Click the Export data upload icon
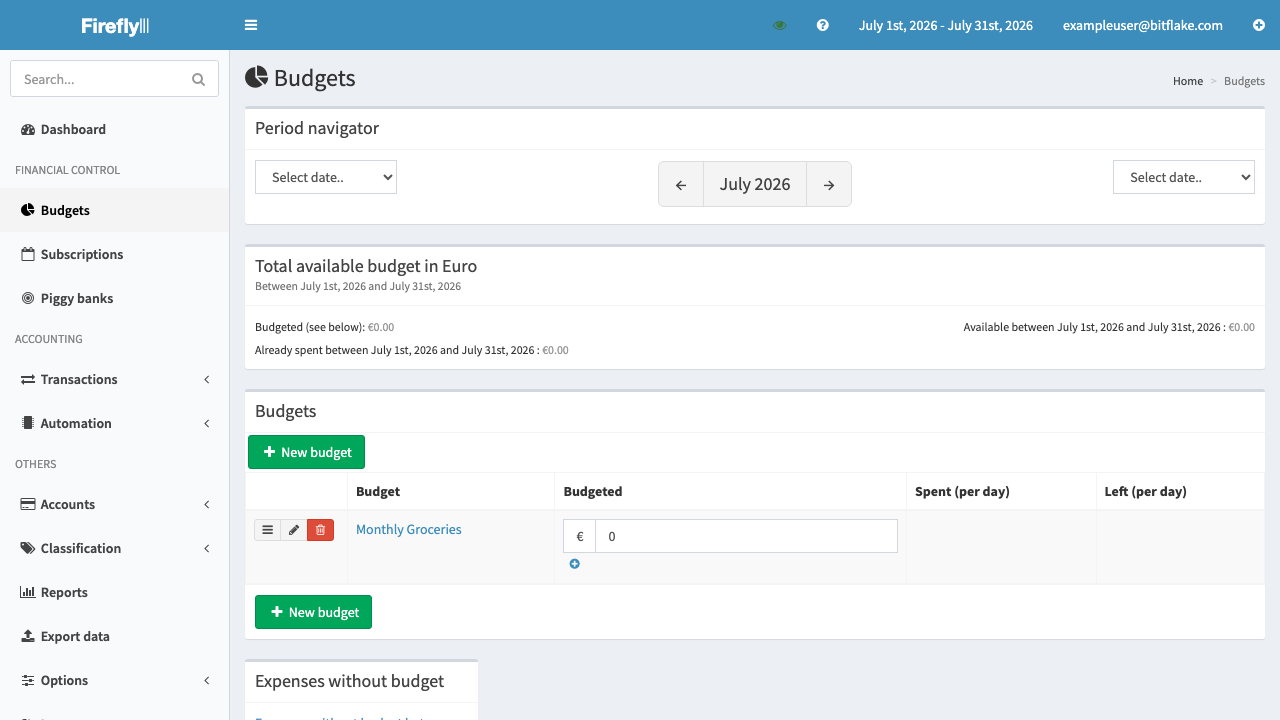This screenshot has width=1280, height=720. click(28, 636)
